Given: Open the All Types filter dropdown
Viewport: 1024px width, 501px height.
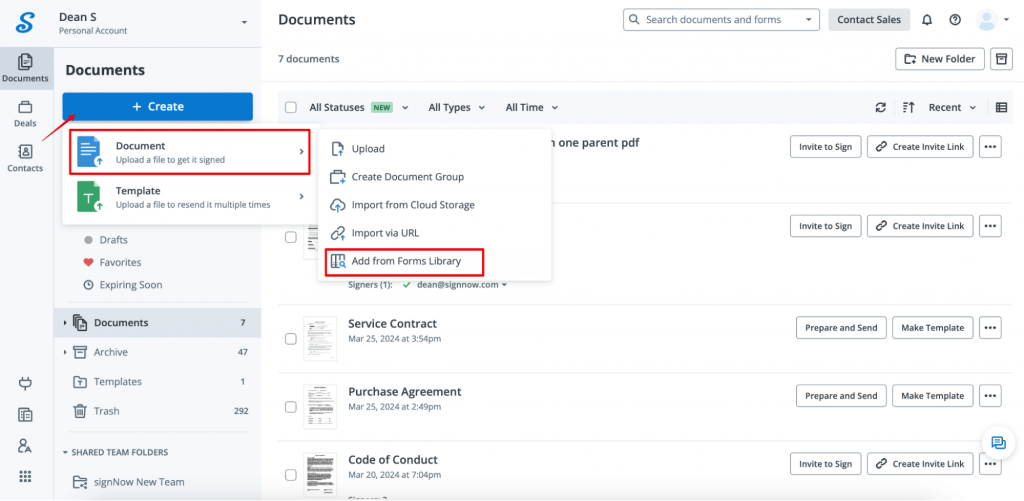Looking at the screenshot, I should [456, 107].
